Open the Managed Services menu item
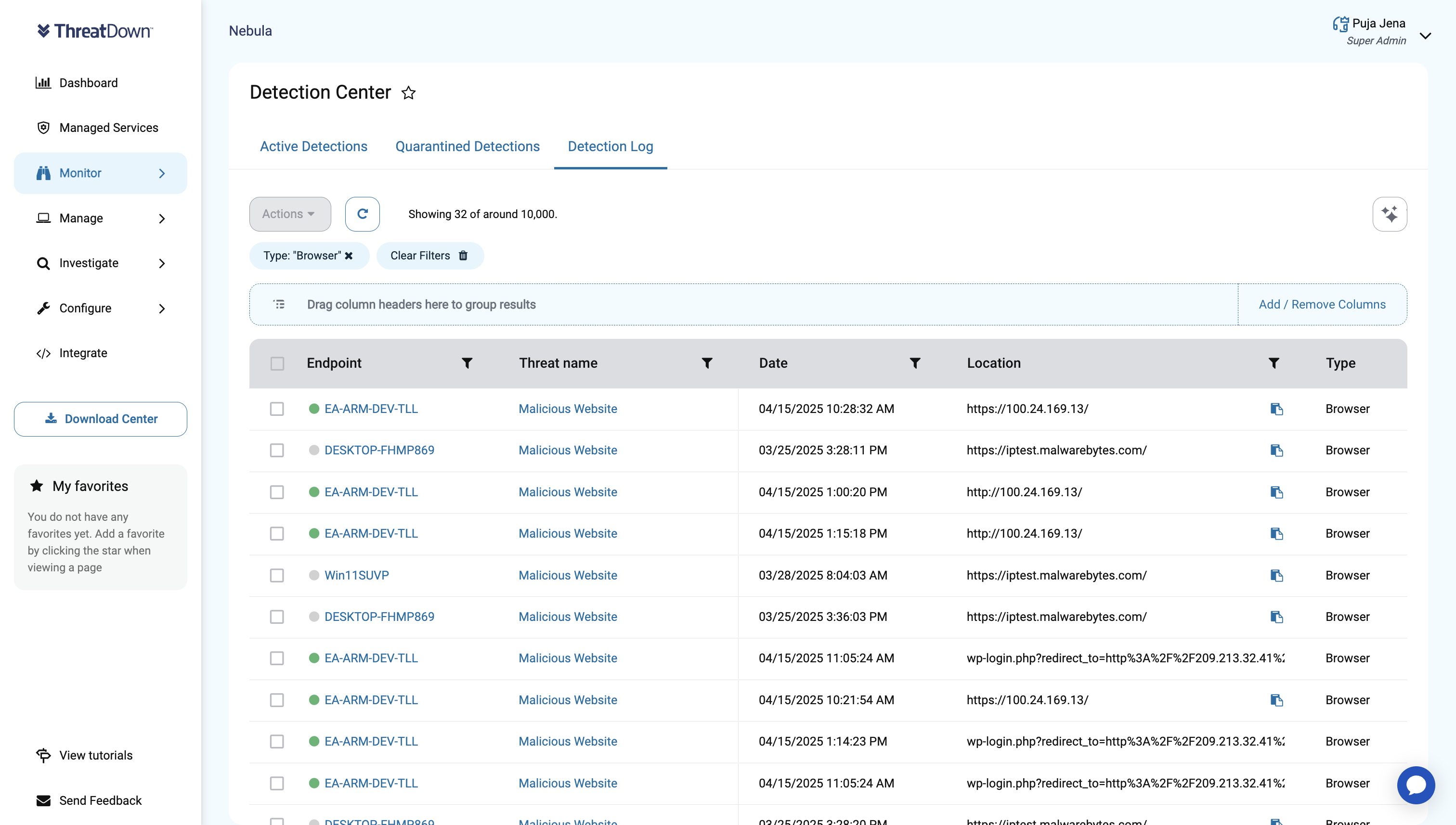This screenshot has height=825, width=1456. (x=109, y=128)
